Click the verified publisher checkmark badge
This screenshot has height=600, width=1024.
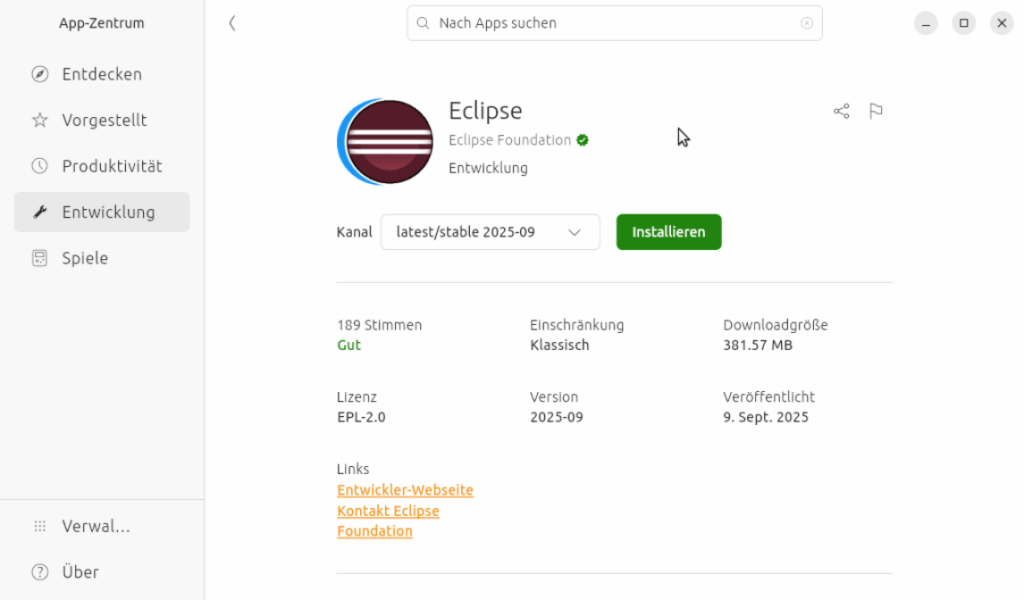click(583, 140)
